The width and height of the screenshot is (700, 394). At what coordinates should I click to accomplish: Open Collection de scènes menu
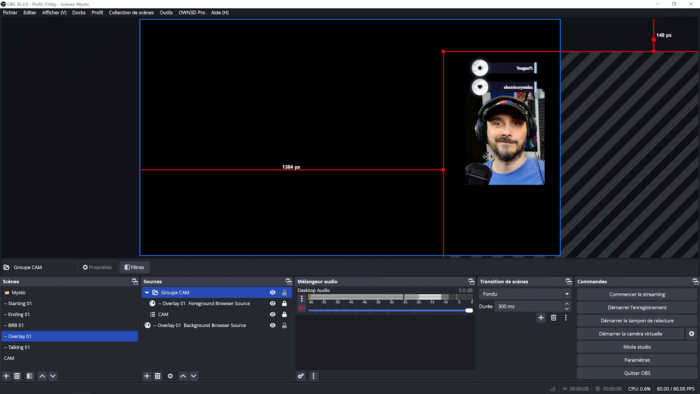pos(131,12)
